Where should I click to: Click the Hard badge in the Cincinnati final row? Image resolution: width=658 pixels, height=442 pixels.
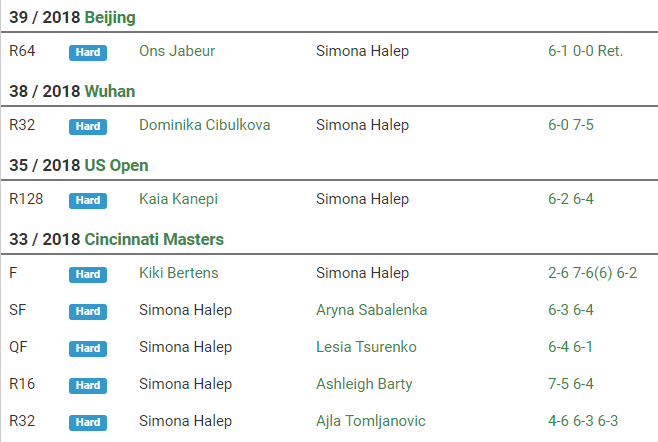pos(88,274)
